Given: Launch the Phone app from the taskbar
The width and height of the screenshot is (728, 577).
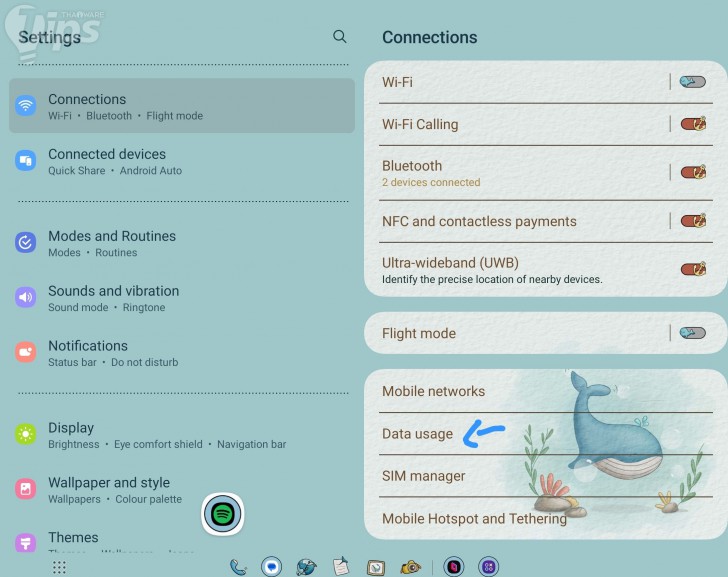Looking at the screenshot, I should 238,567.
